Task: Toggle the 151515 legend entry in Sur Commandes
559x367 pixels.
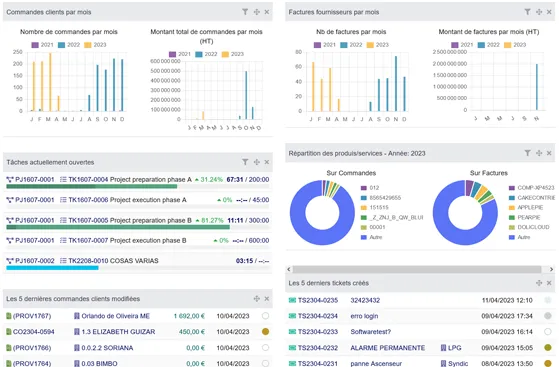Action: pos(375,207)
